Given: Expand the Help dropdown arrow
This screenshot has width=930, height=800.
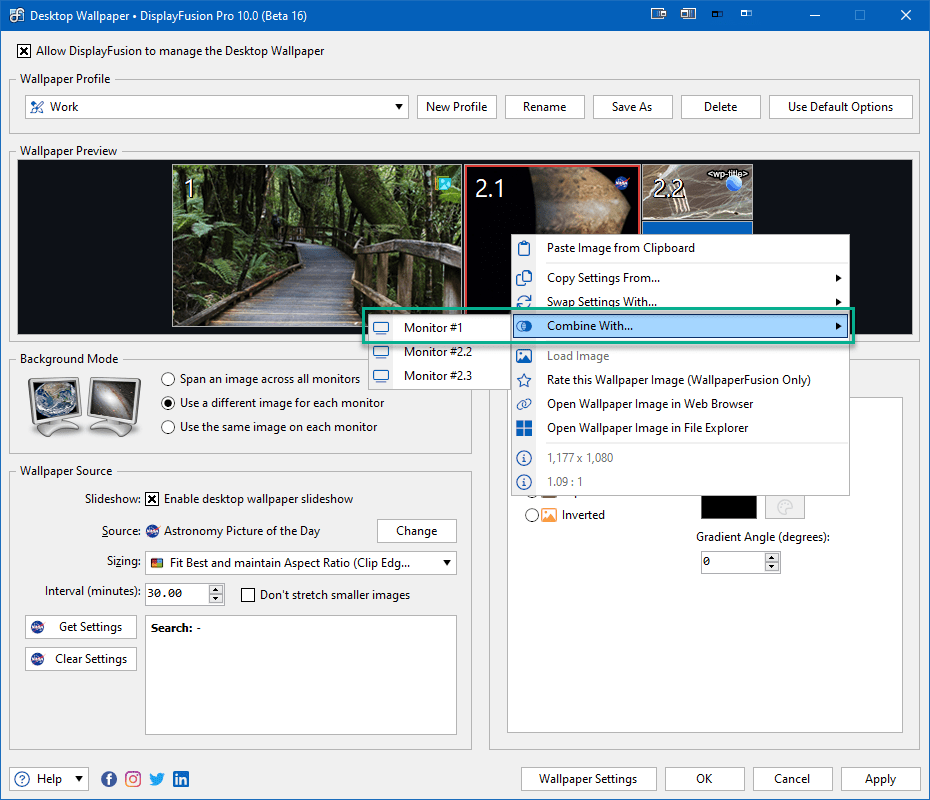Looking at the screenshot, I should point(79,779).
